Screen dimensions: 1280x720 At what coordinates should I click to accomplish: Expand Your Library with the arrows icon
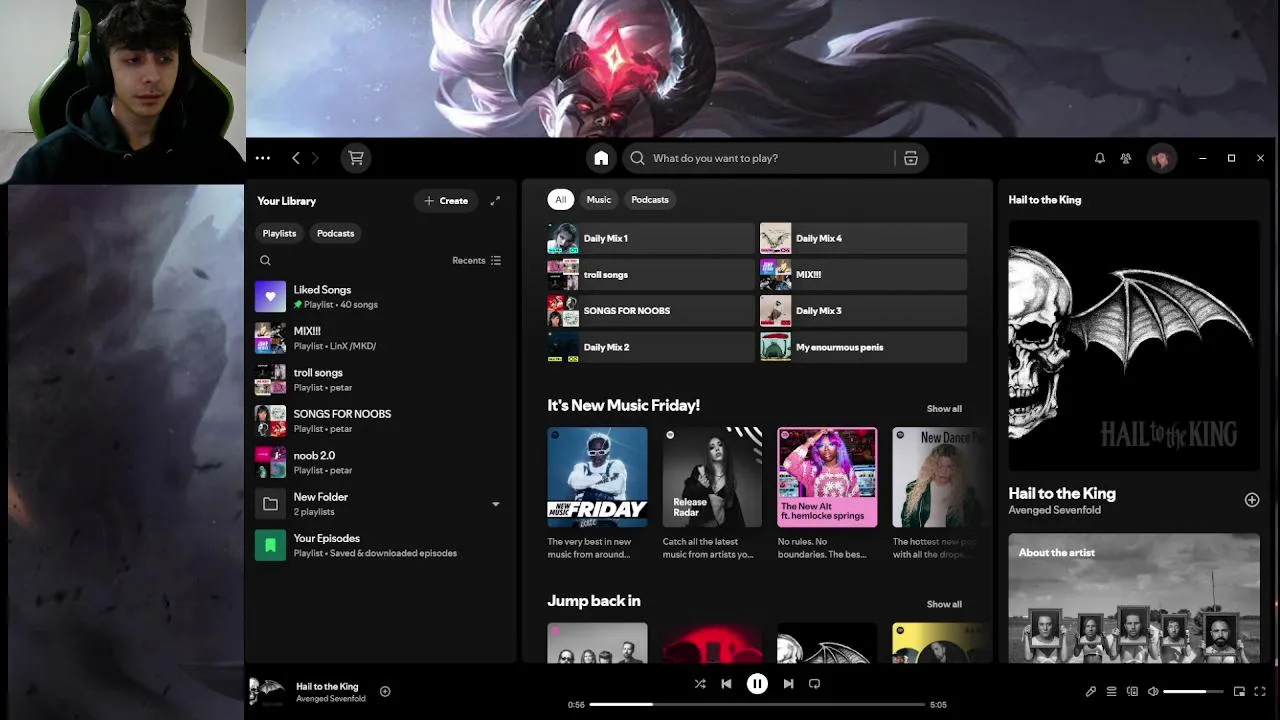click(495, 201)
